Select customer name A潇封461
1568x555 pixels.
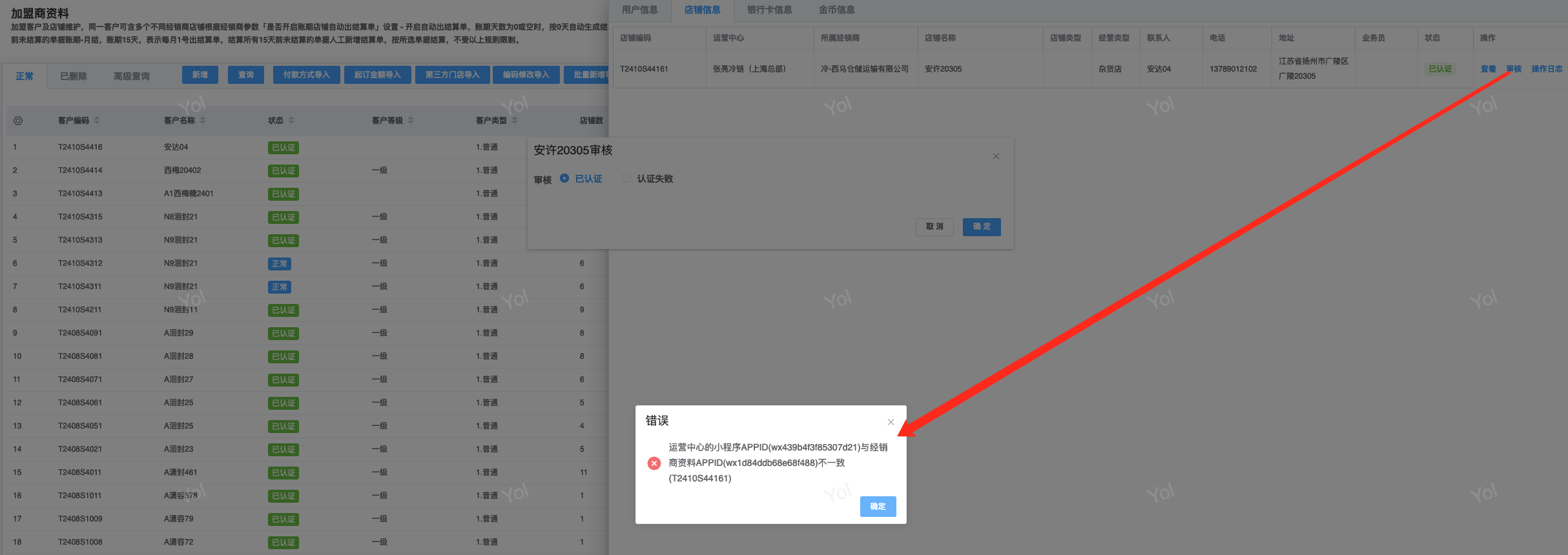181,472
